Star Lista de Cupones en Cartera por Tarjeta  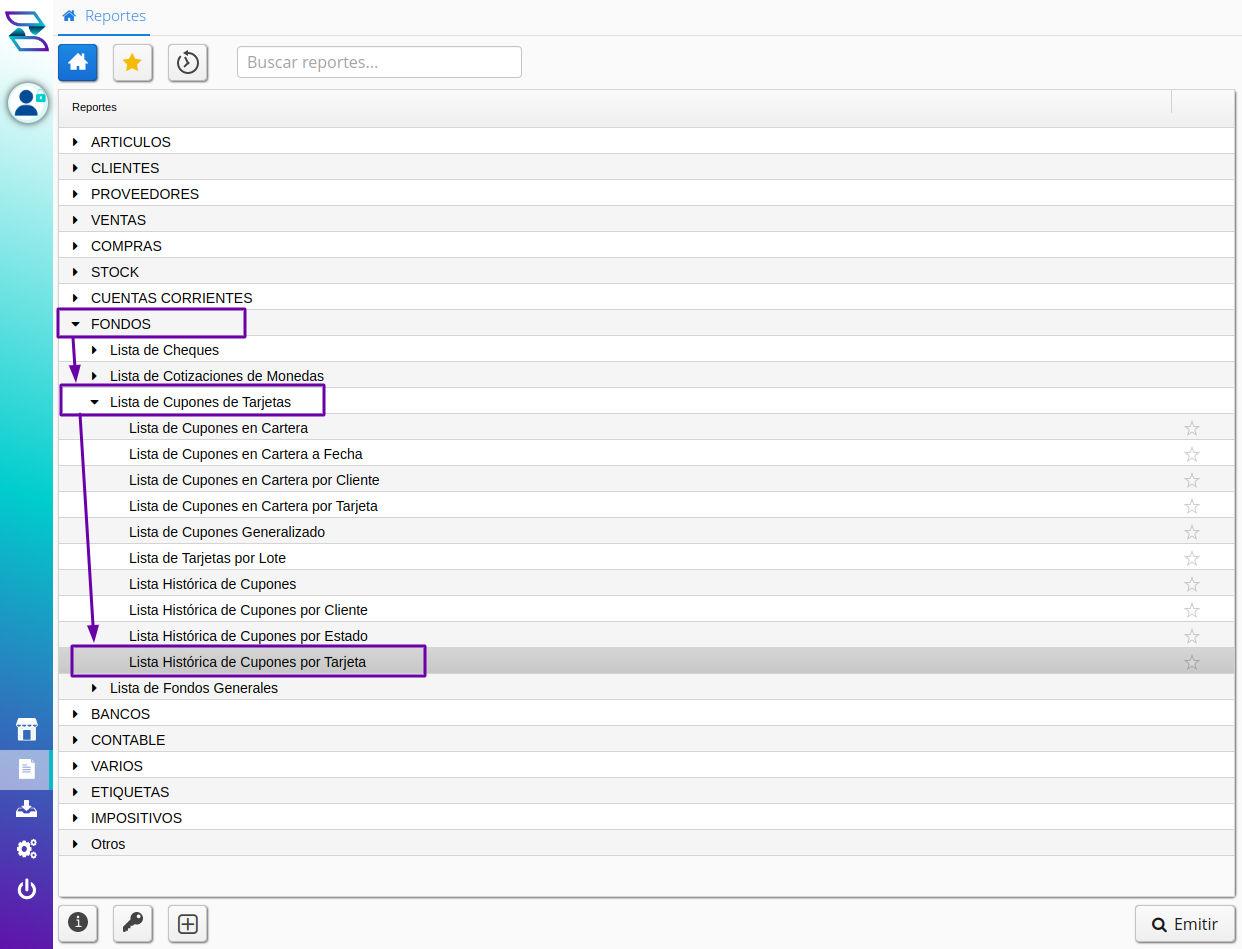tap(1192, 506)
